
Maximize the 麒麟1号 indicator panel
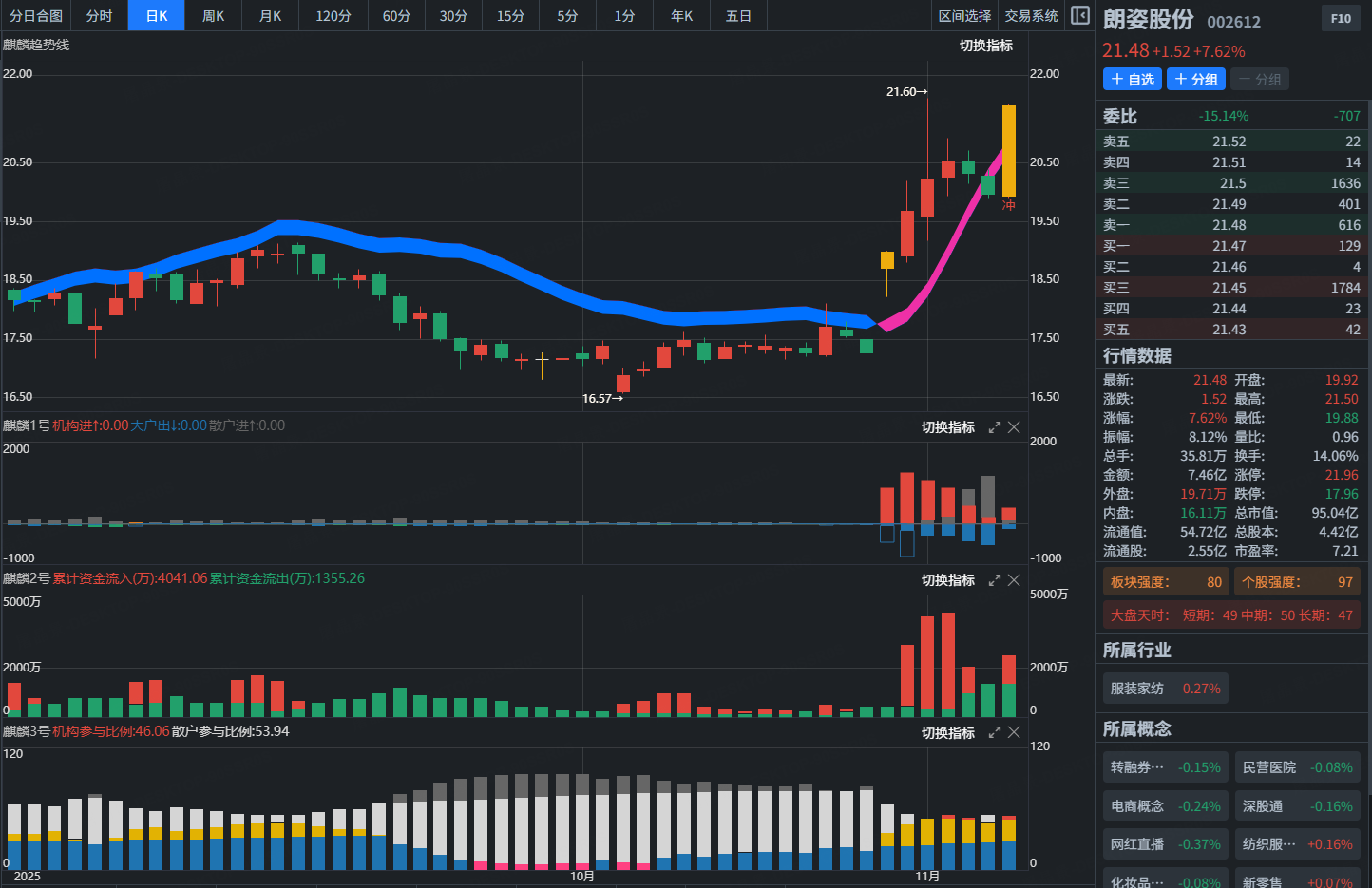[995, 427]
